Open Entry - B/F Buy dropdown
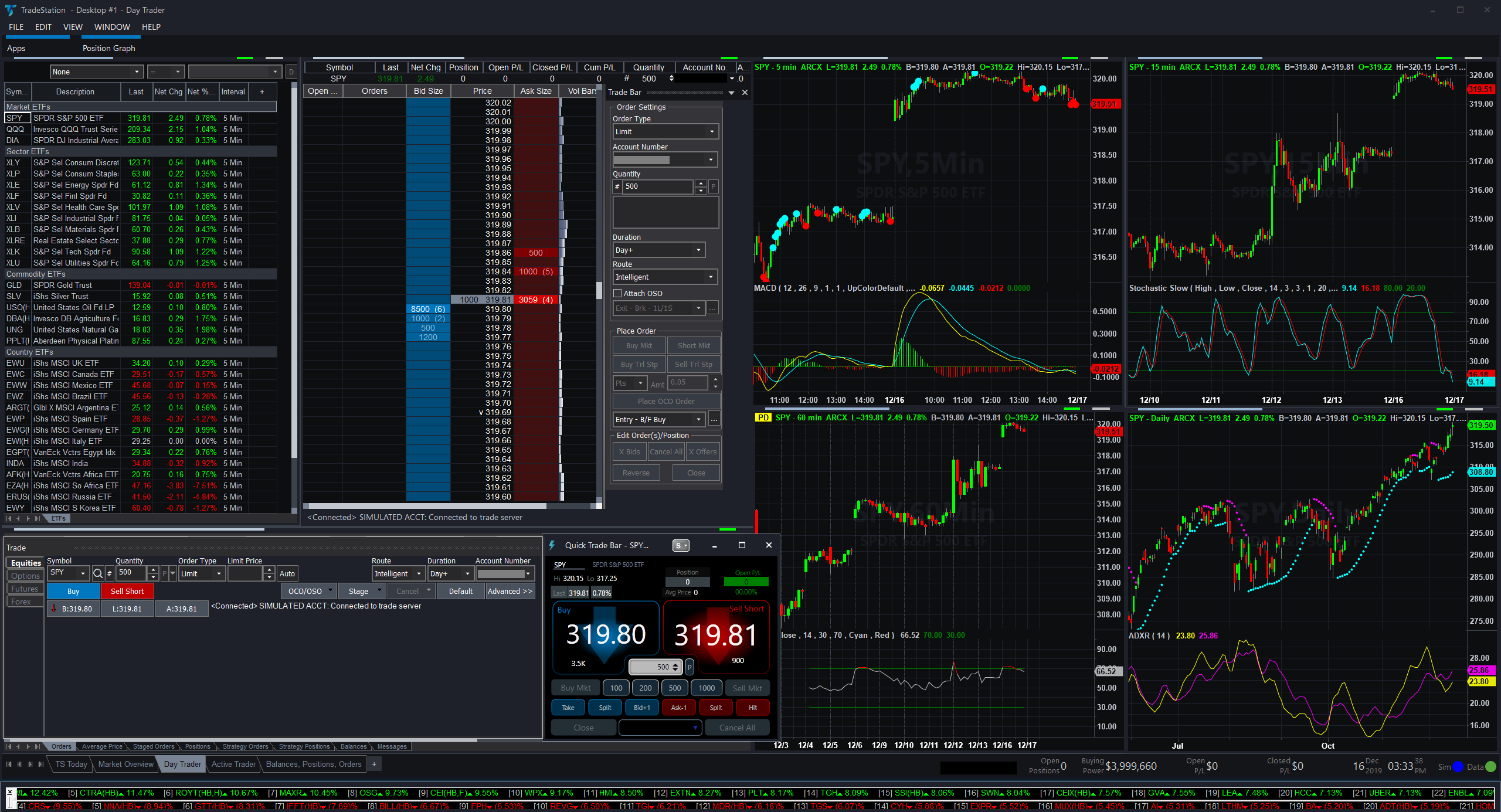The width and height of the screenshot is (1501, 812). 659,420
